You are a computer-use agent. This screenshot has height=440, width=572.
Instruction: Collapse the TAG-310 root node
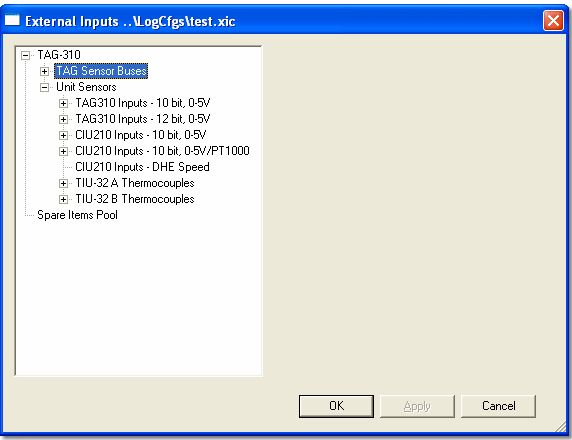coord(25,55)
